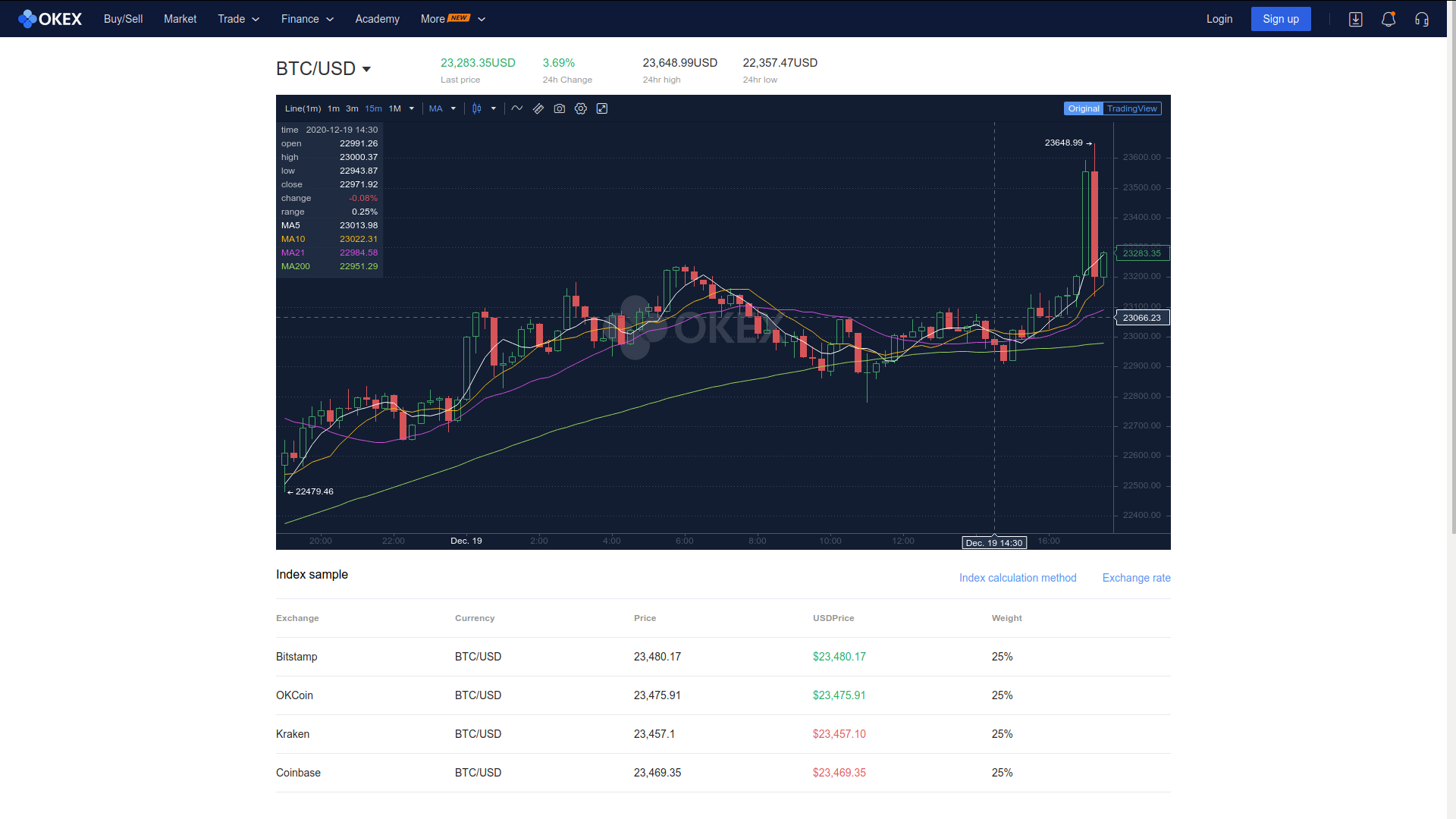Click the 23283.35 price label on axis

pyautogui.click(x=1142, y=253)
